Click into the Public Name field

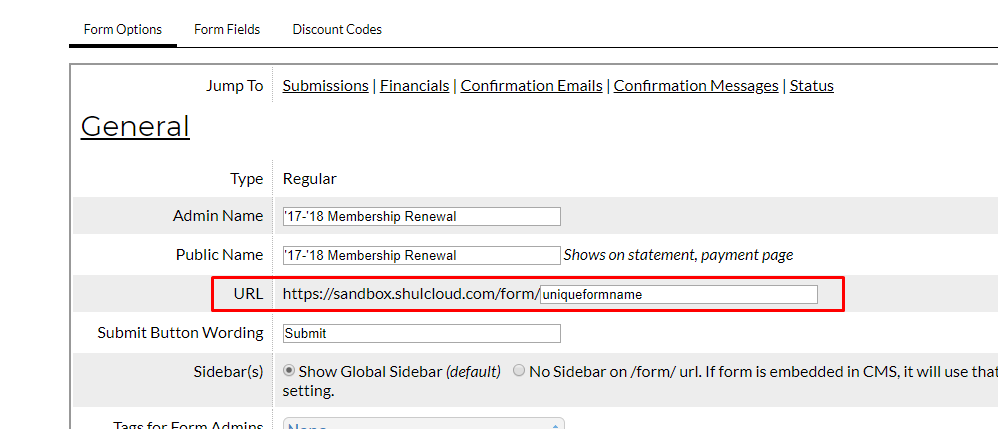pyautogui.click(x=421, y=255)
